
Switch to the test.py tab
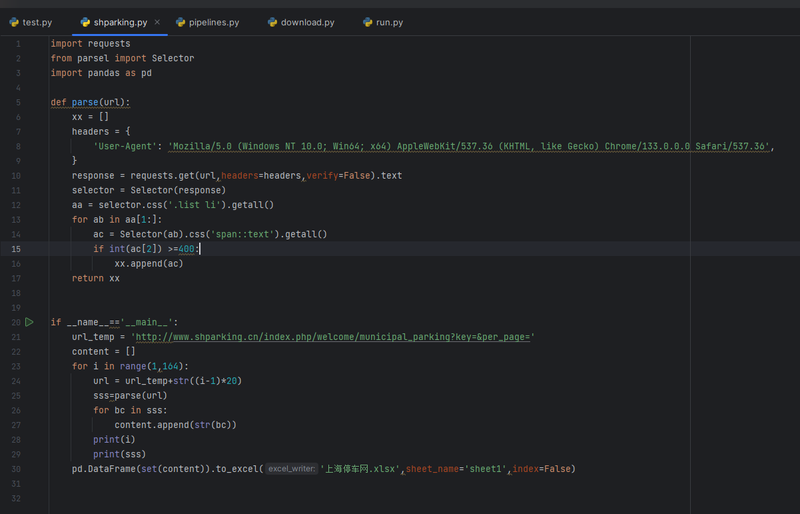[31, 22]
